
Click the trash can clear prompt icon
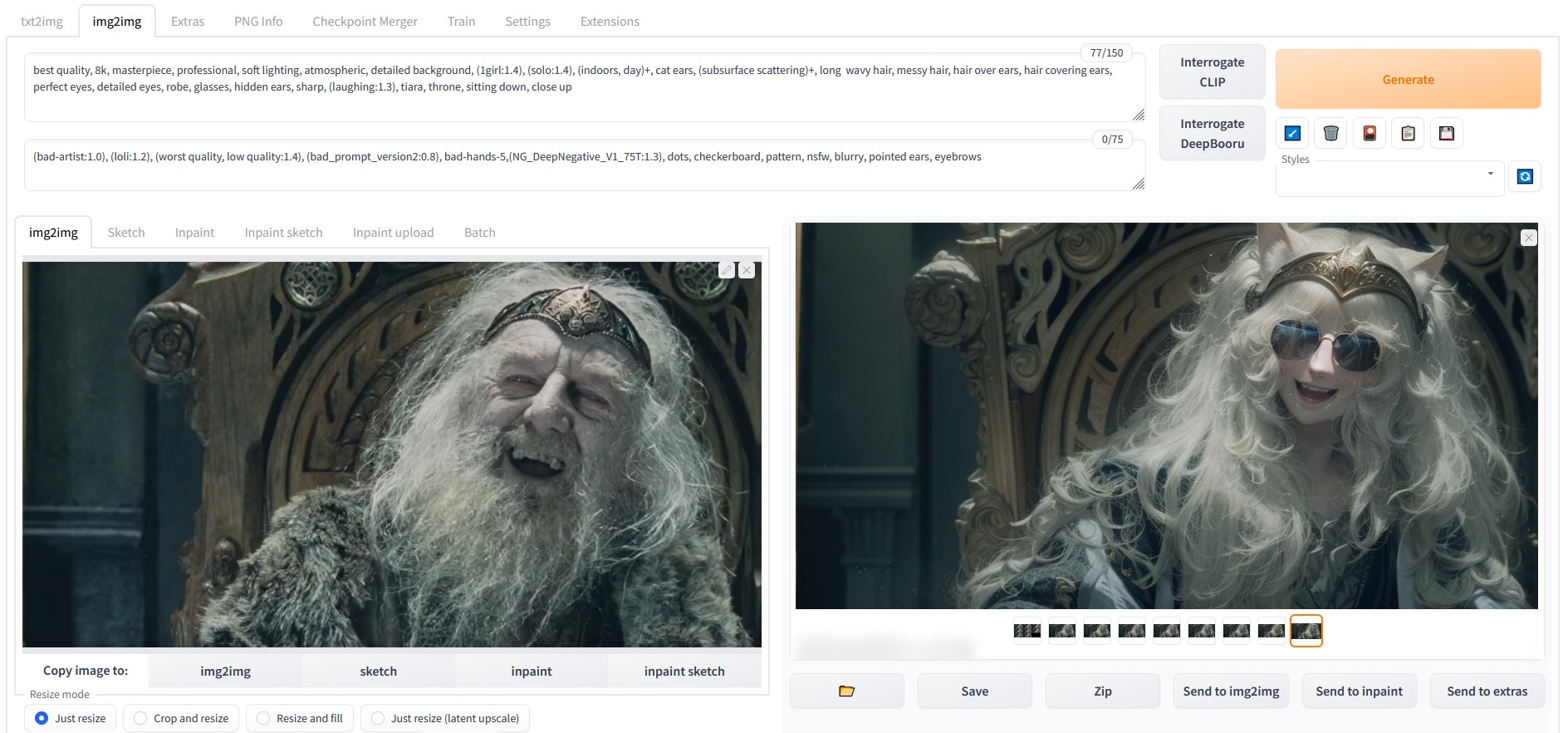(x=1330, y=133)
